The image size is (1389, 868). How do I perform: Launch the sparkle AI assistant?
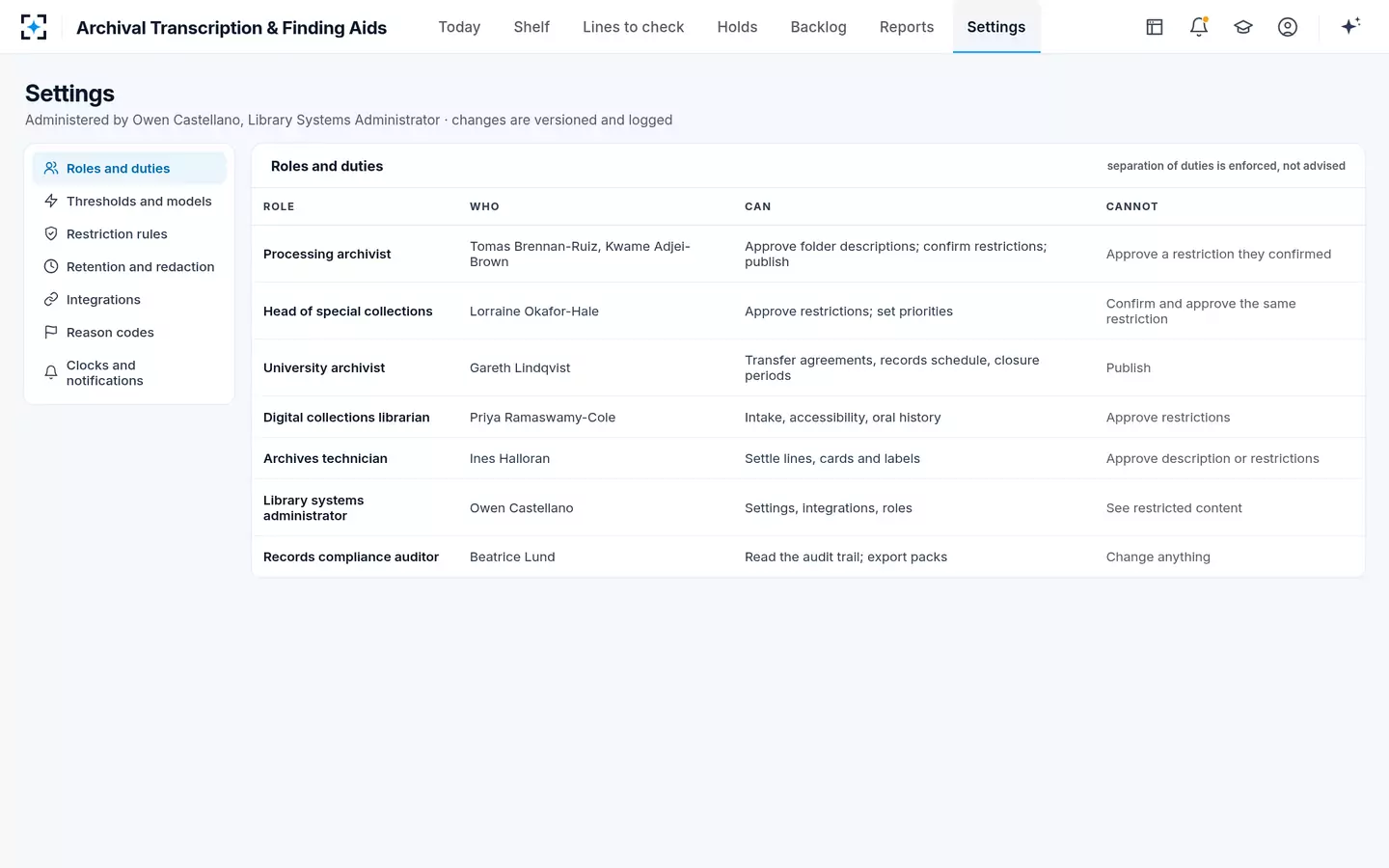click(x=1350, y=26)
